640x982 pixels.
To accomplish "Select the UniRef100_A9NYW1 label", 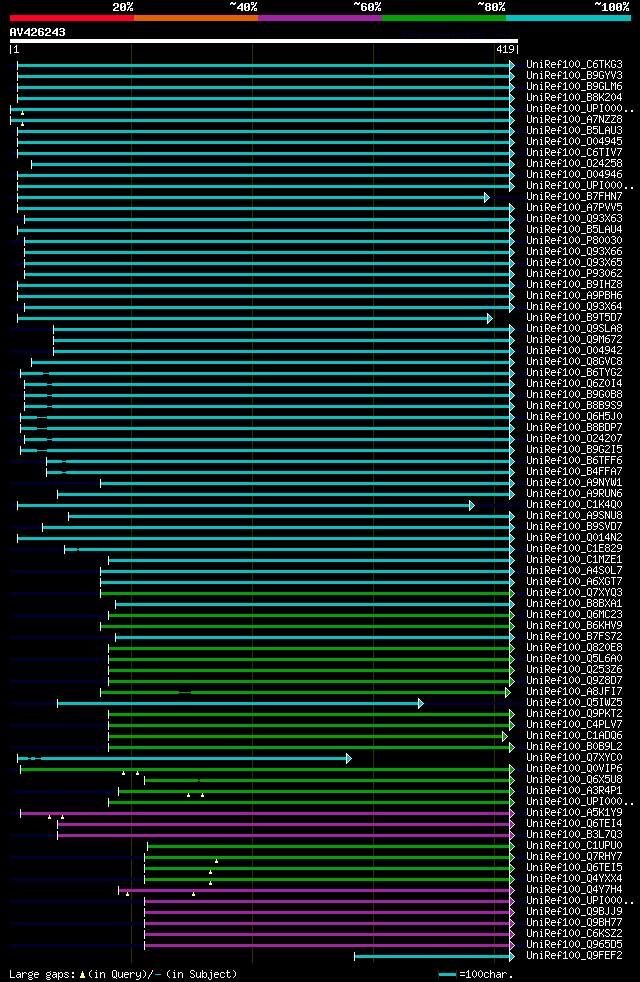I will [574, 483].
